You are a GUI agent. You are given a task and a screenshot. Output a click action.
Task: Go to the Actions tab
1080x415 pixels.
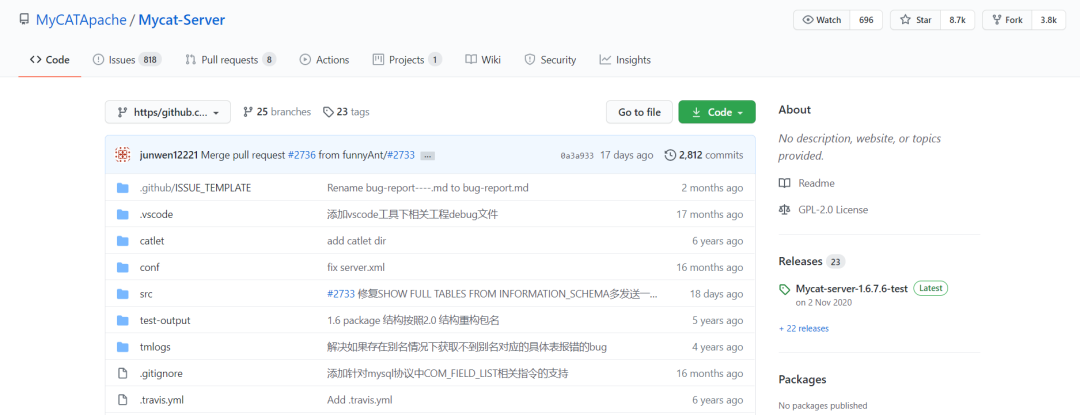pyautogui.click(x=324, y=60)
